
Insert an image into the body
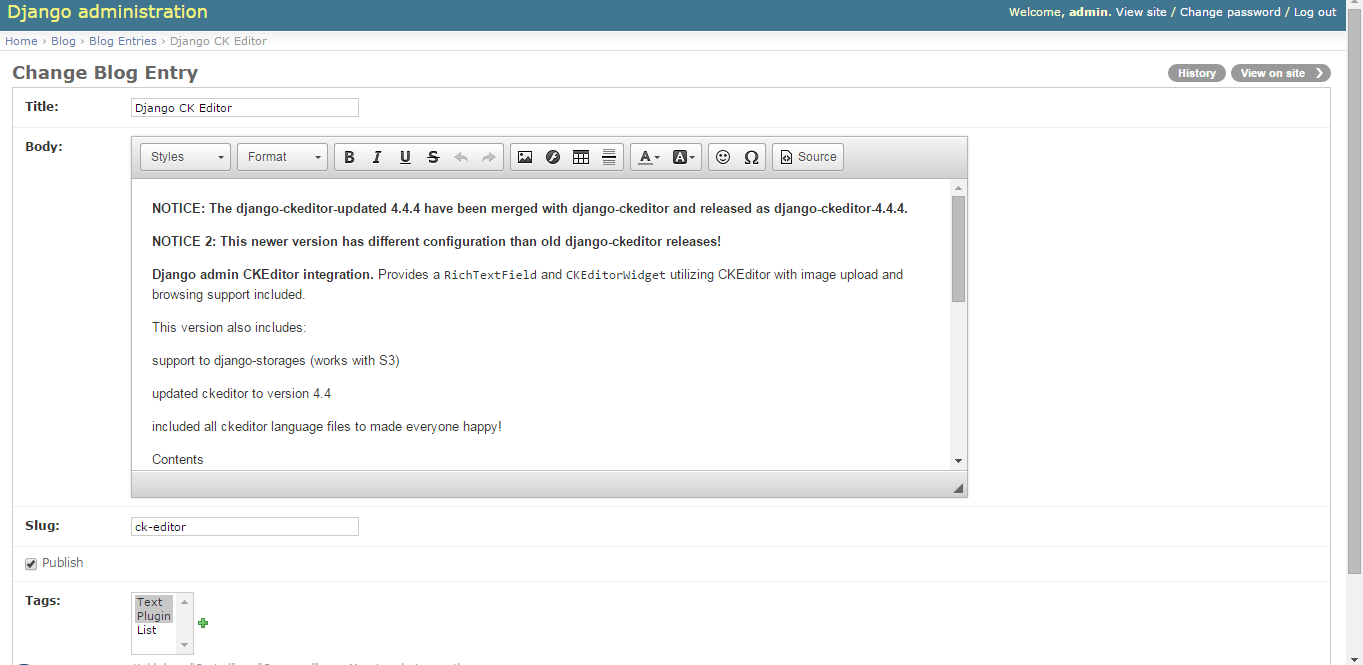(x=525, y=157)
